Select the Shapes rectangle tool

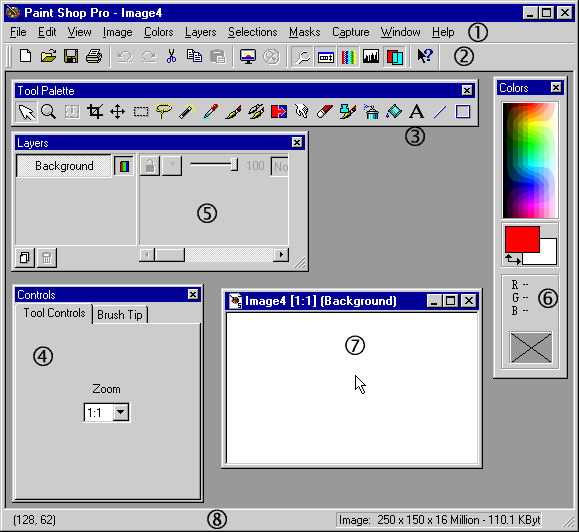pyautogui.click(x=463, y=112)
